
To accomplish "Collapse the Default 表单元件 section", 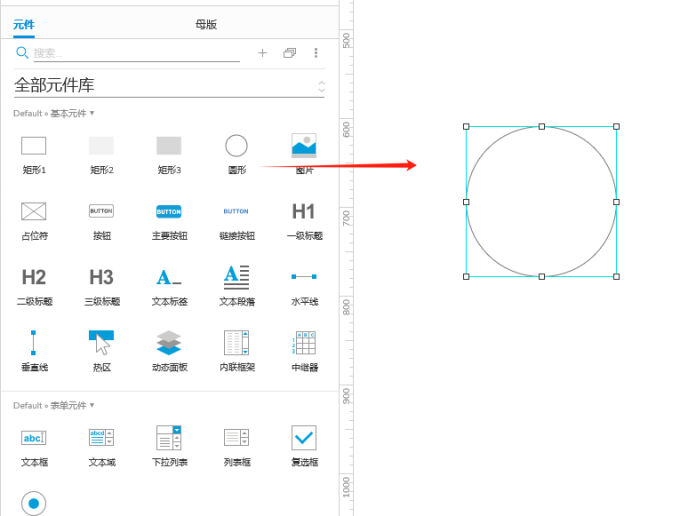I will tap(54, 406).
